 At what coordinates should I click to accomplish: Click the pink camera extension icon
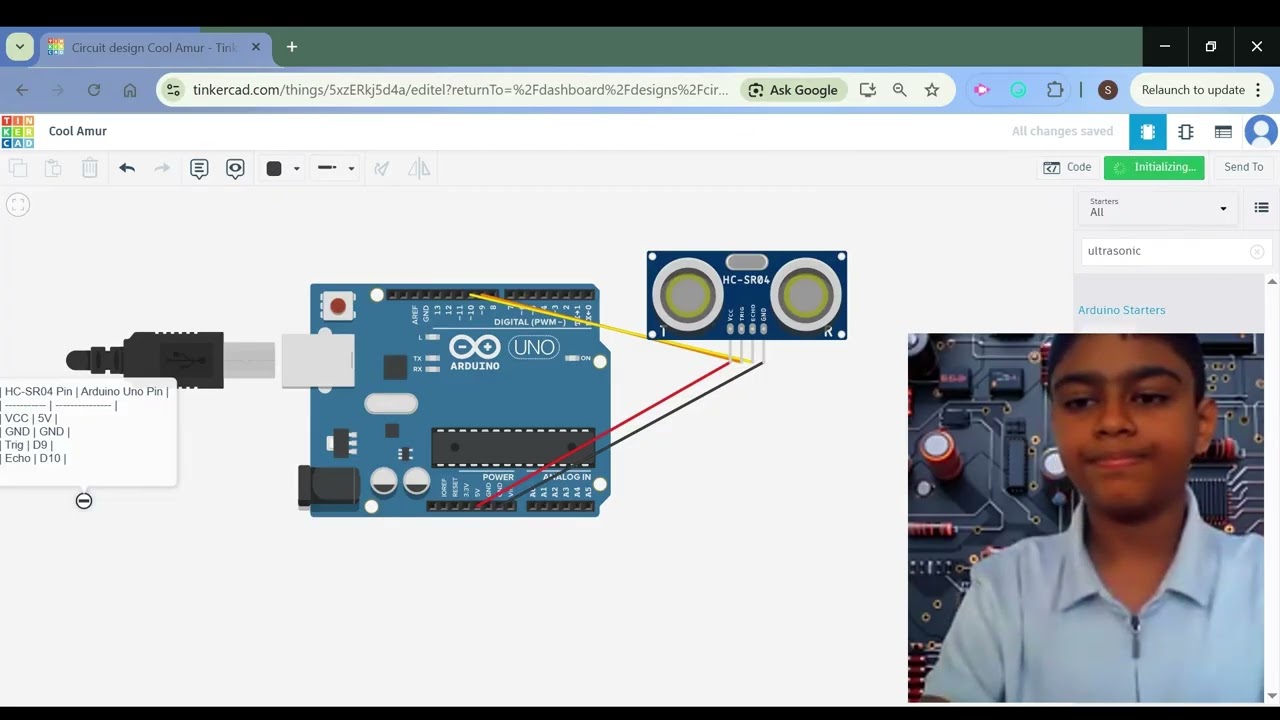(982, 90)
